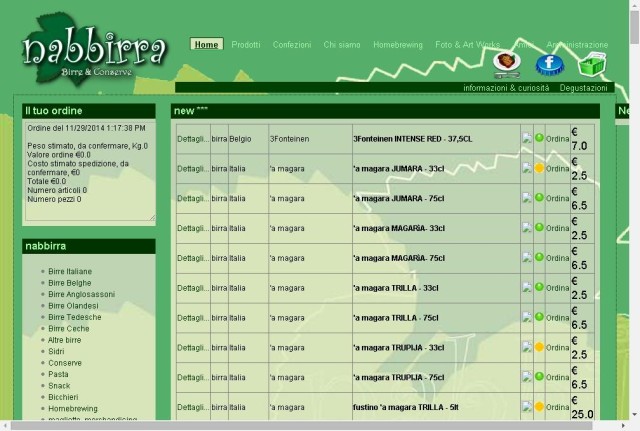Open product image thumbnail for JUMARA 33cl

click(x=527, y=168)
